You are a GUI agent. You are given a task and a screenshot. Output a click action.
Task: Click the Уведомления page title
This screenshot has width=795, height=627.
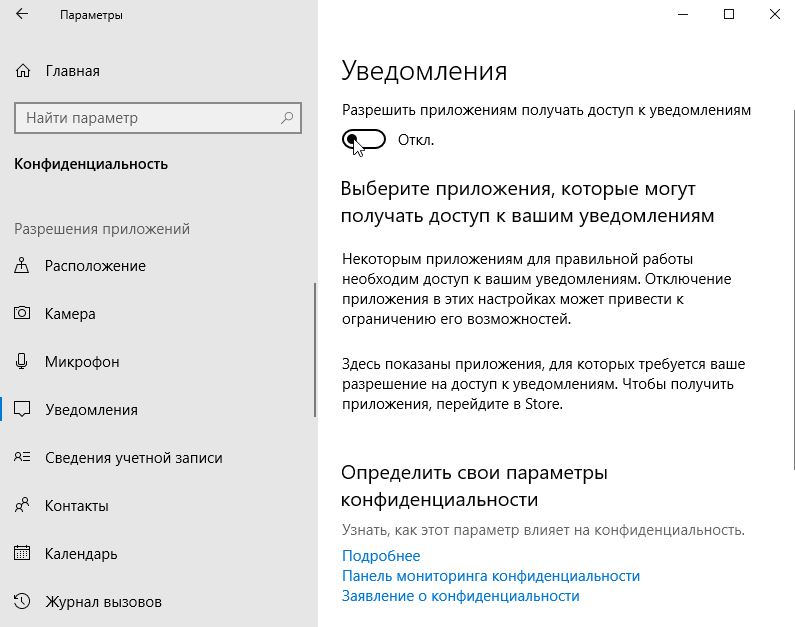pyautogui.click(x=424, y=70)
